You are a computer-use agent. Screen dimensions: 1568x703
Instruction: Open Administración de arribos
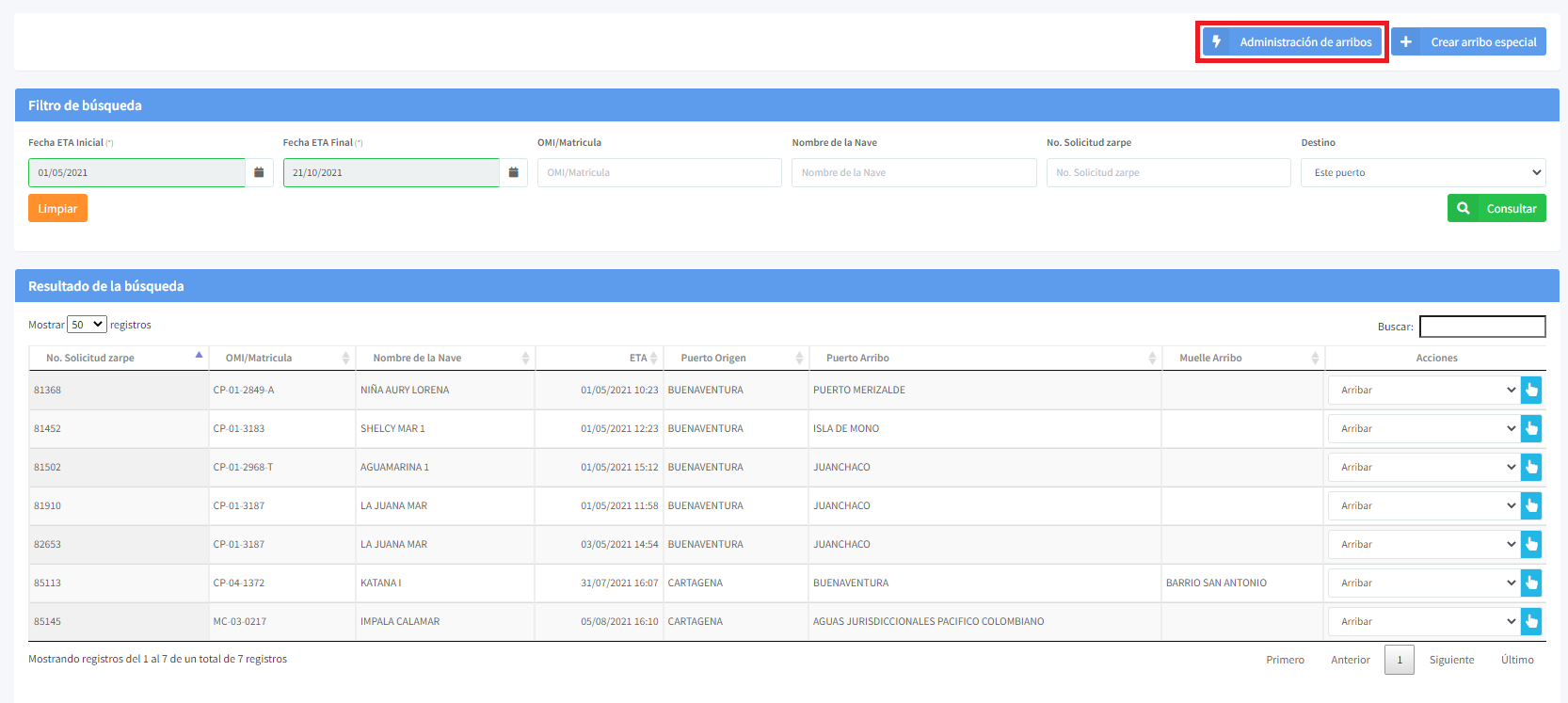[x=1291, y=42]
